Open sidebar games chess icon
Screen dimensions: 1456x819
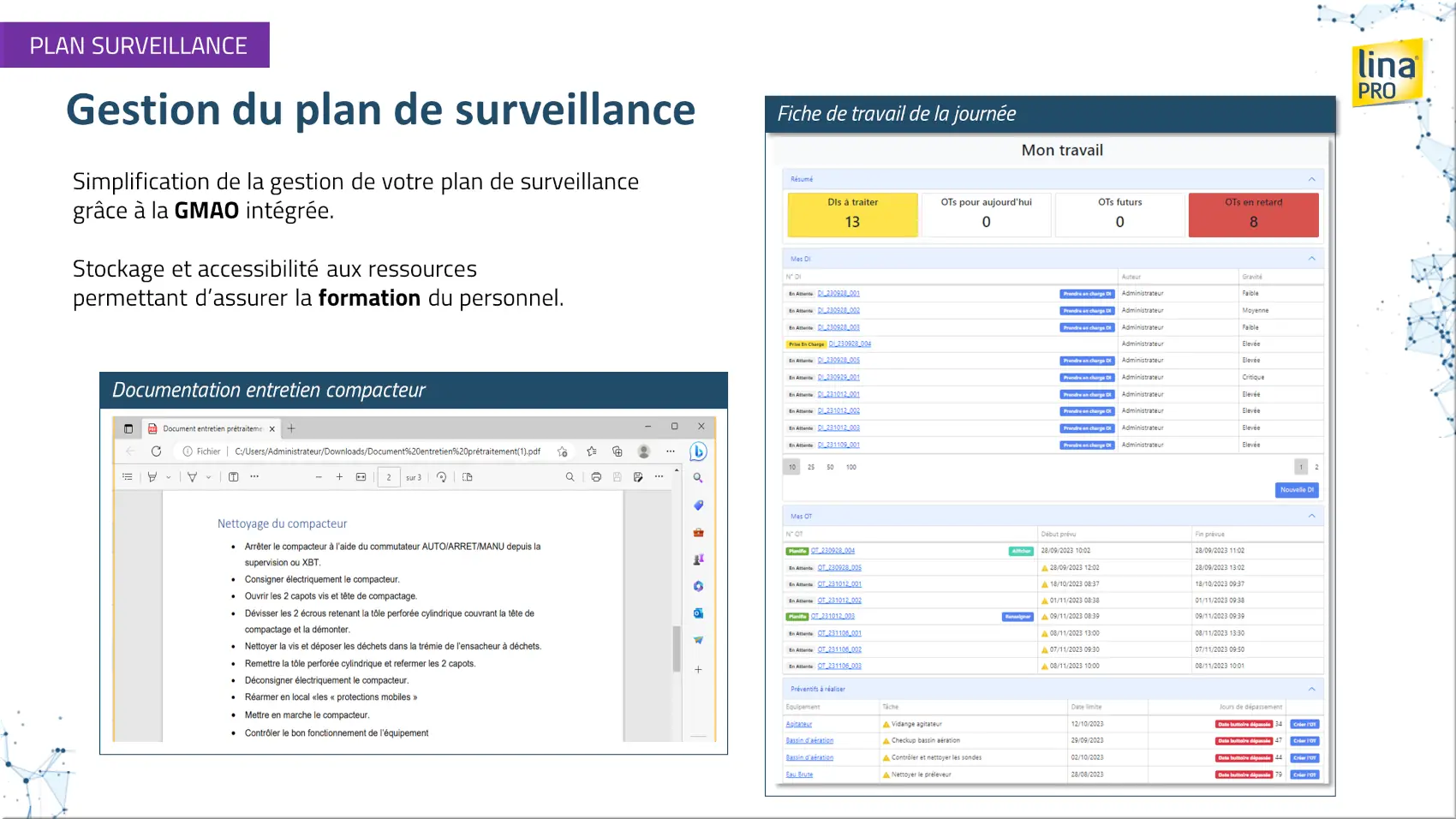click(698, 559)
